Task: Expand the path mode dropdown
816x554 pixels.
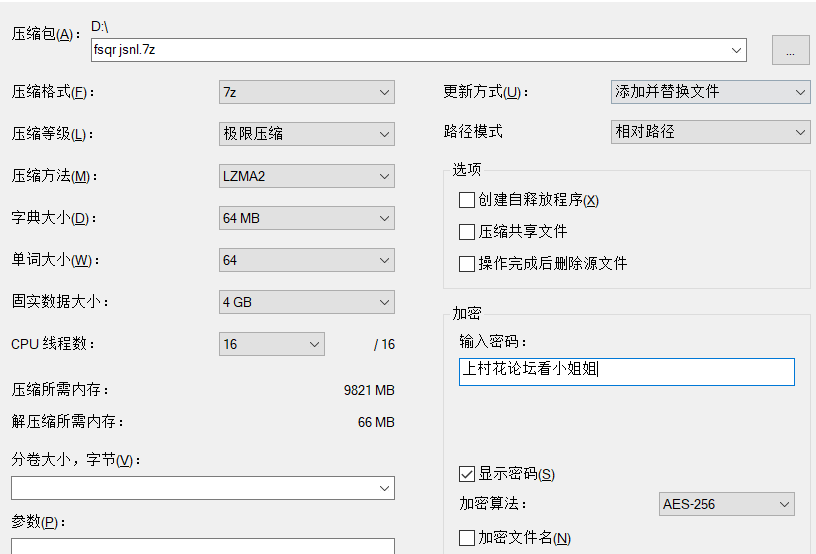Action: pyautogui.click(x=710, y=132)
